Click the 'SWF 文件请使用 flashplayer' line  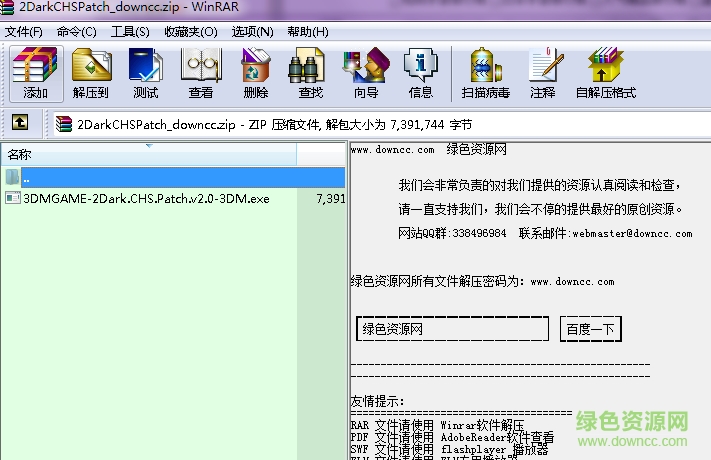(x=449, y=449)
